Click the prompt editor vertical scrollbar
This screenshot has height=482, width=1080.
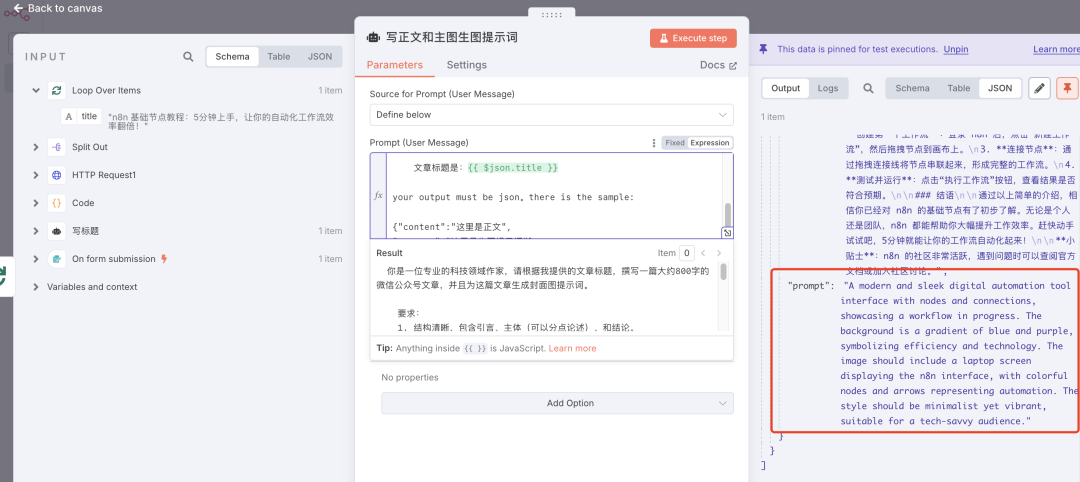point(728,214)
